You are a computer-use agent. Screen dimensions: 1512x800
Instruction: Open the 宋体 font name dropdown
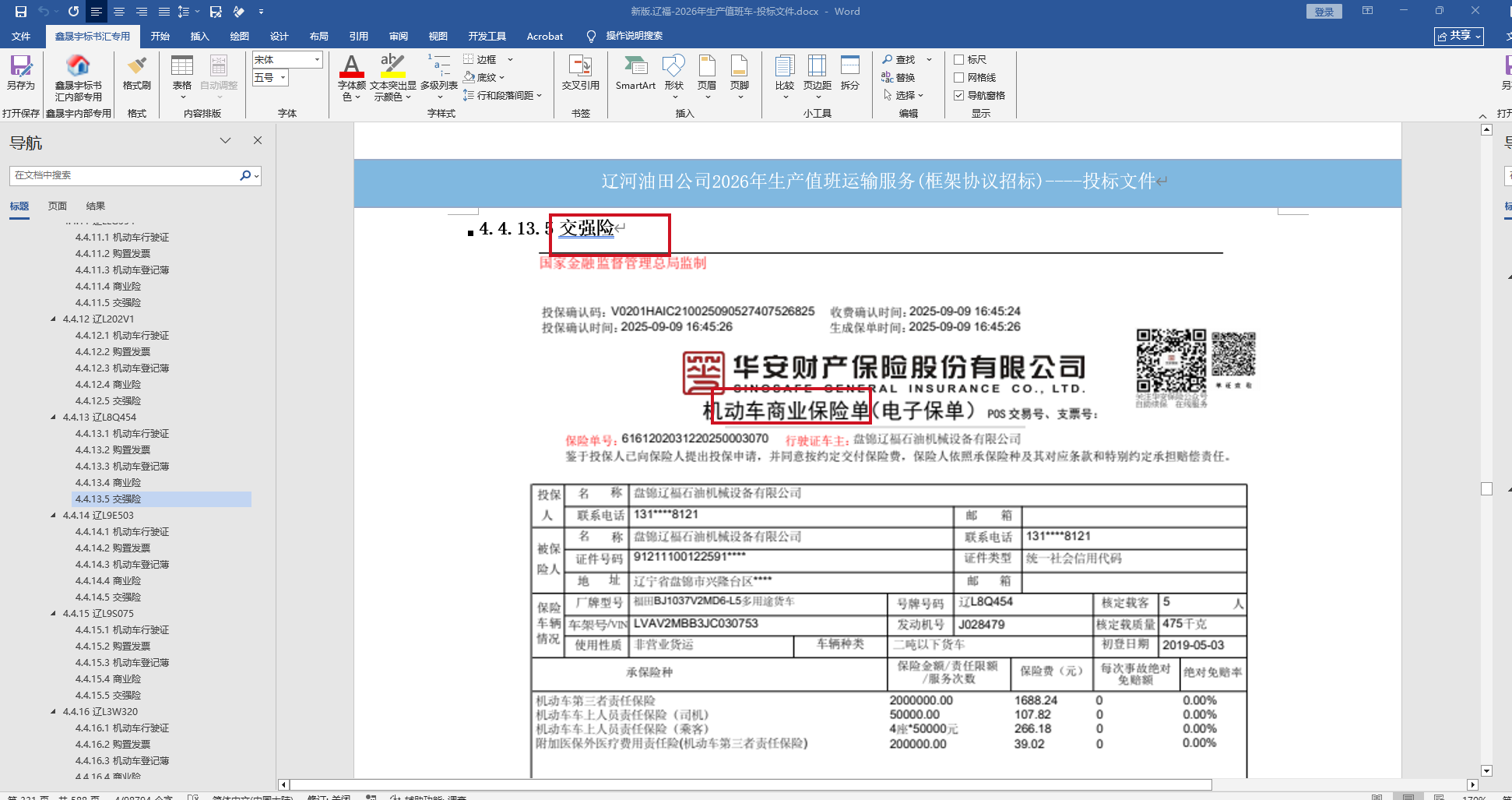(x=317, y=59)
